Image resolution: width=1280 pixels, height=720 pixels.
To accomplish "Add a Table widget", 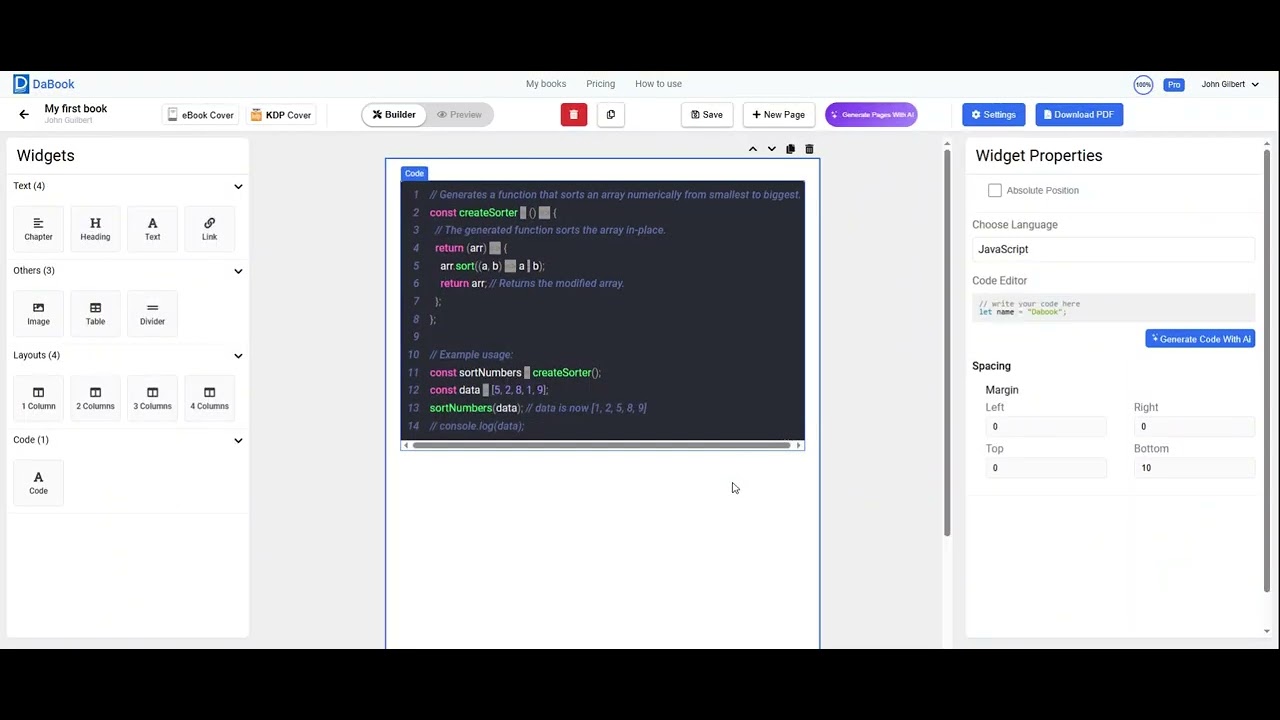I will pos(95,313).
